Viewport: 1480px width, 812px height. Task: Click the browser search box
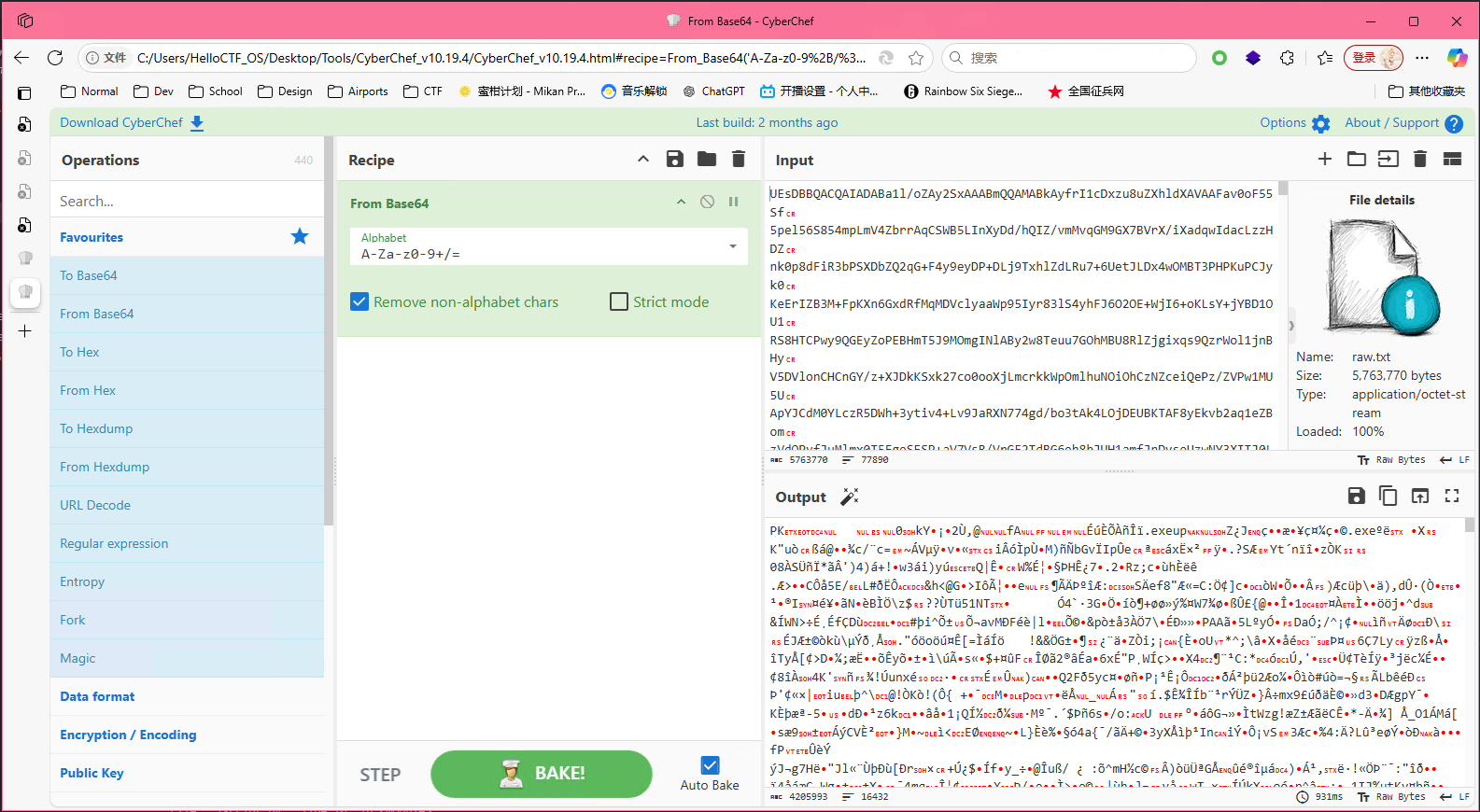point(1069,58)
